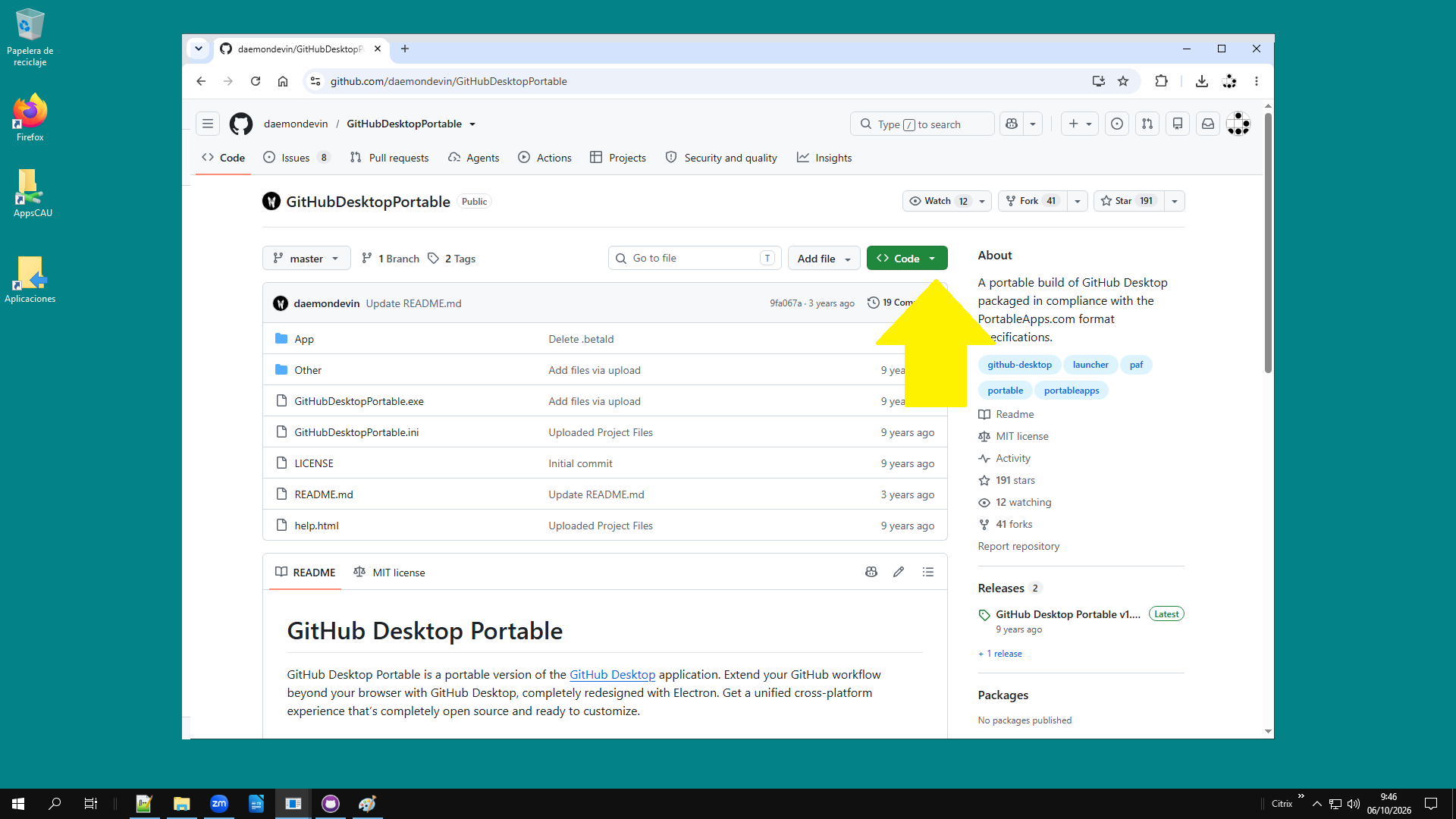Edit README with pencil icon
This screenshot has height=819, width=1456.
coord(899,572)
